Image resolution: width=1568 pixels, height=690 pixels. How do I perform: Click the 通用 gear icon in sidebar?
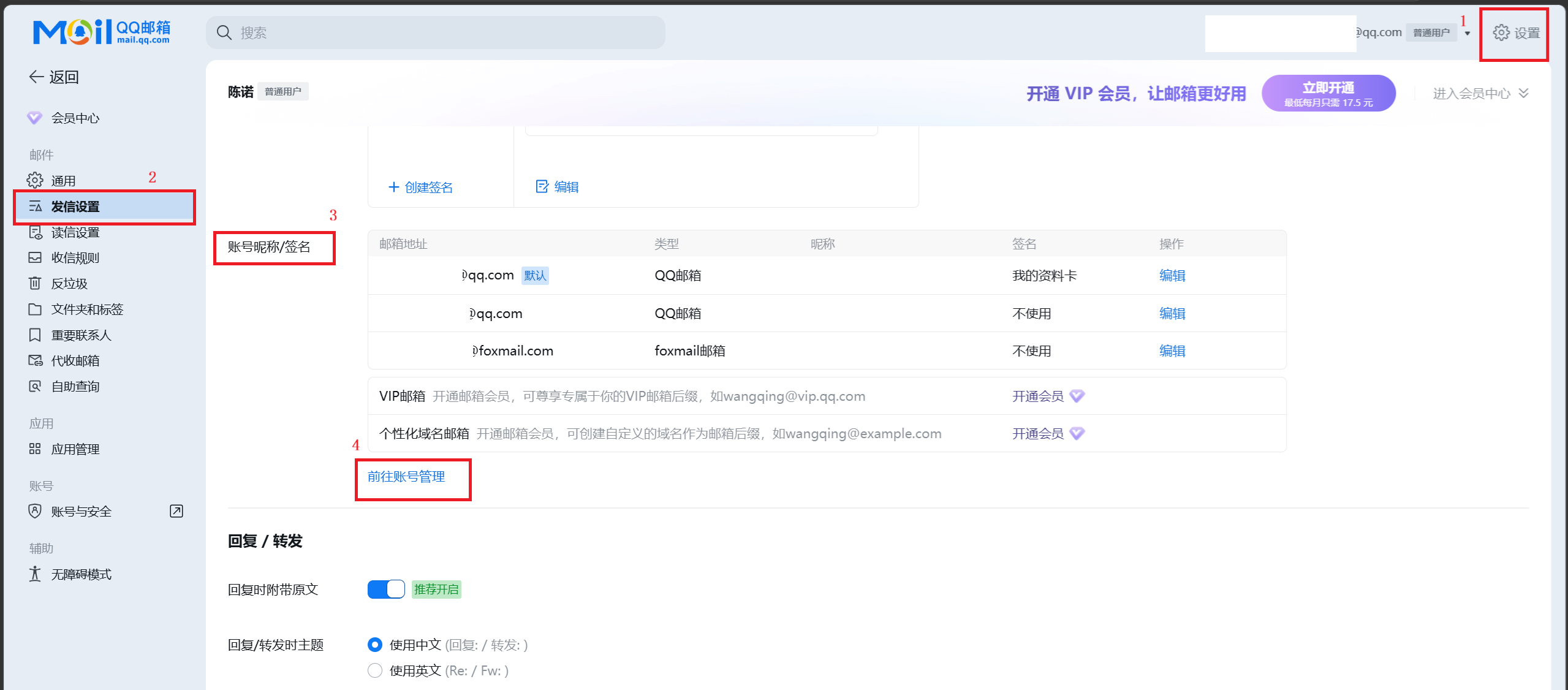(x=35, y=180)
